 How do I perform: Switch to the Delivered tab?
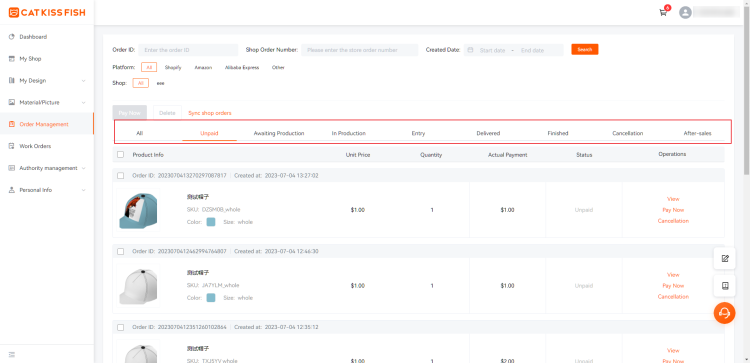coord(488,133)
